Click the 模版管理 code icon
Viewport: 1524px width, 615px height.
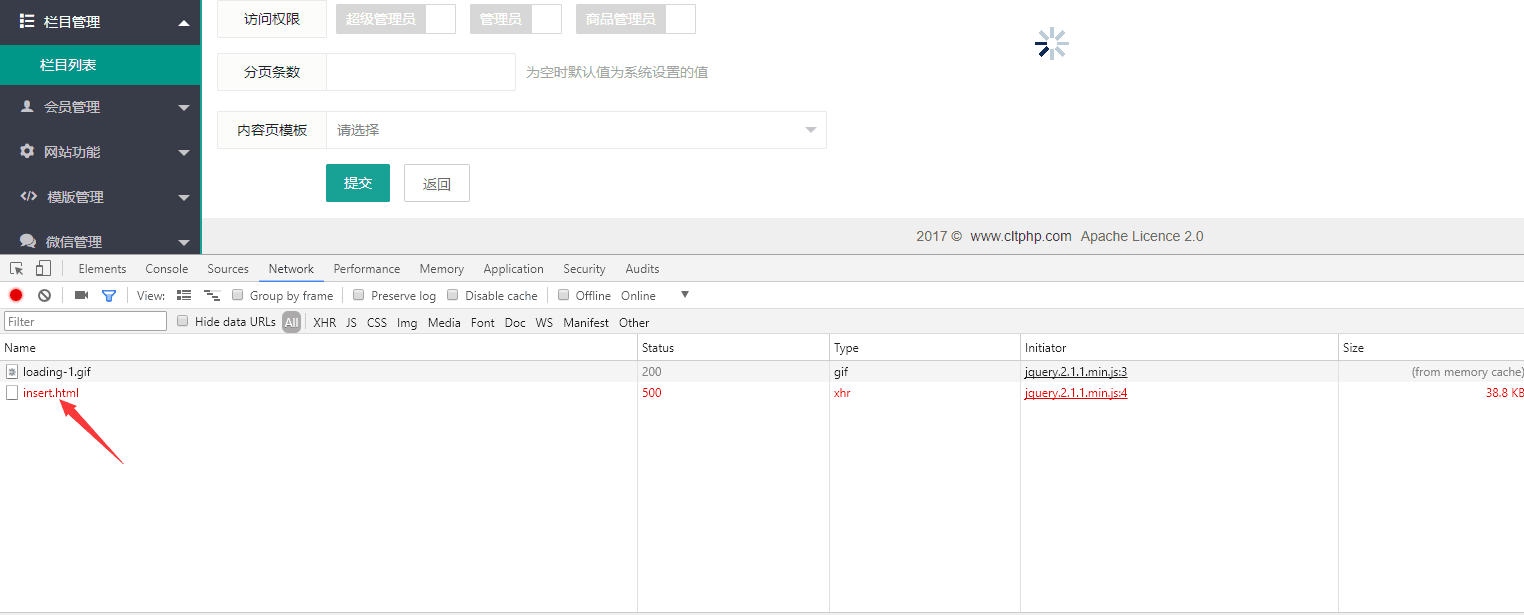click(29, 196)
